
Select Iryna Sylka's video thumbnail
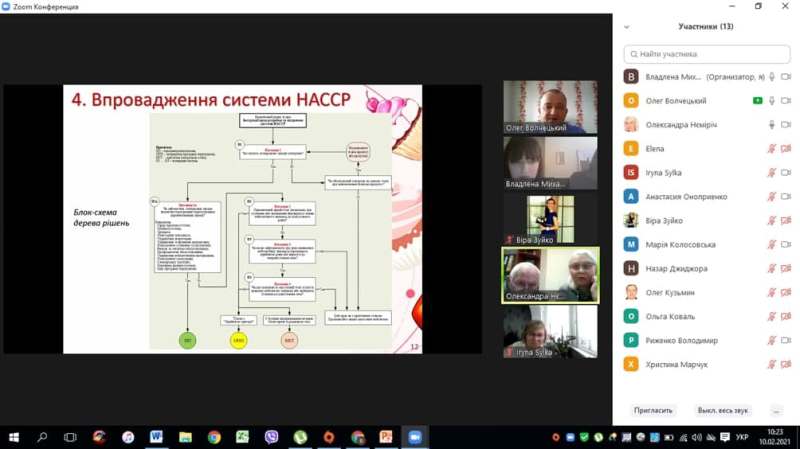pyautogui.click(x=550, y=332)
